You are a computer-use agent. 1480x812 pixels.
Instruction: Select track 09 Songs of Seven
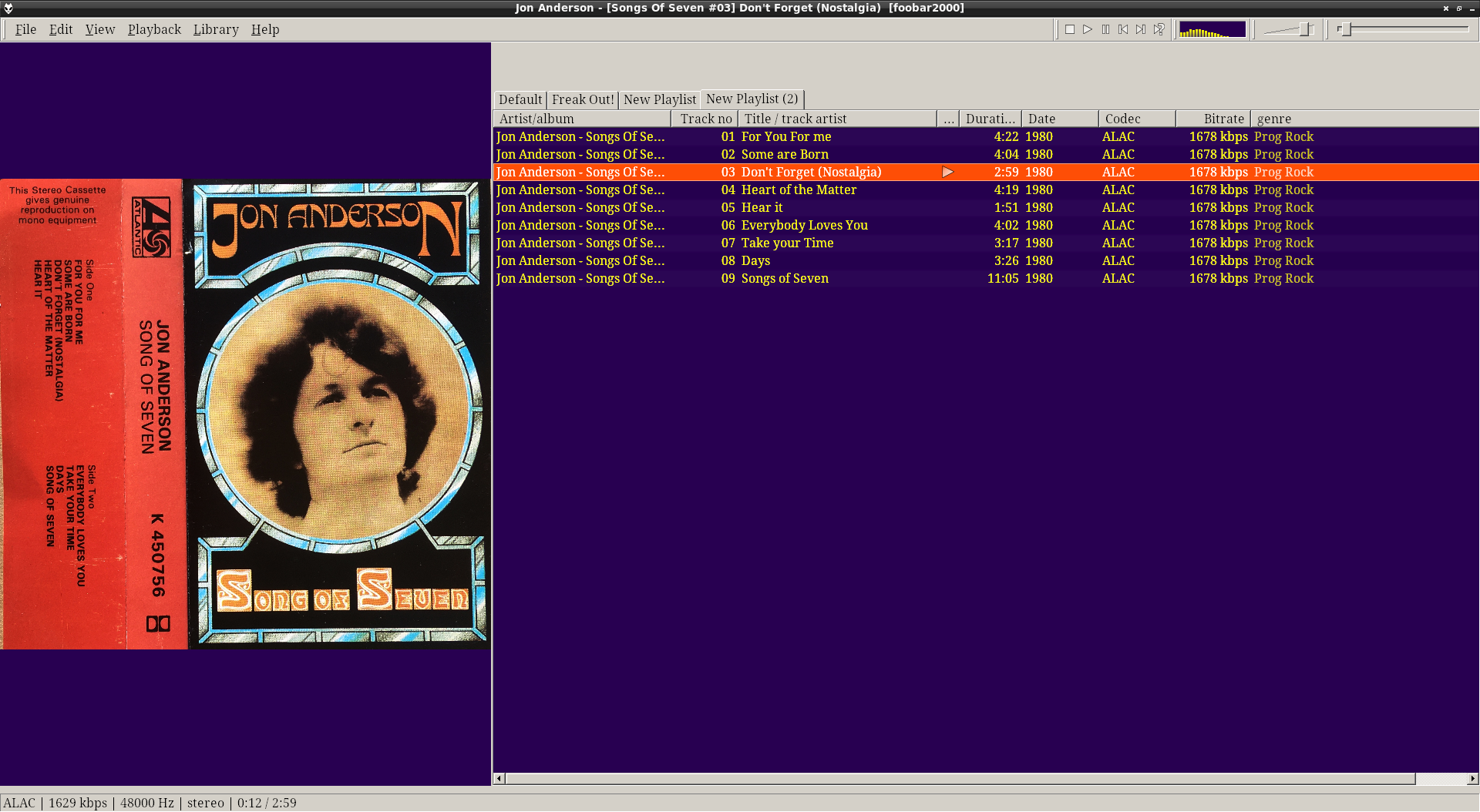pyautogui.click(x=986, y=278)
